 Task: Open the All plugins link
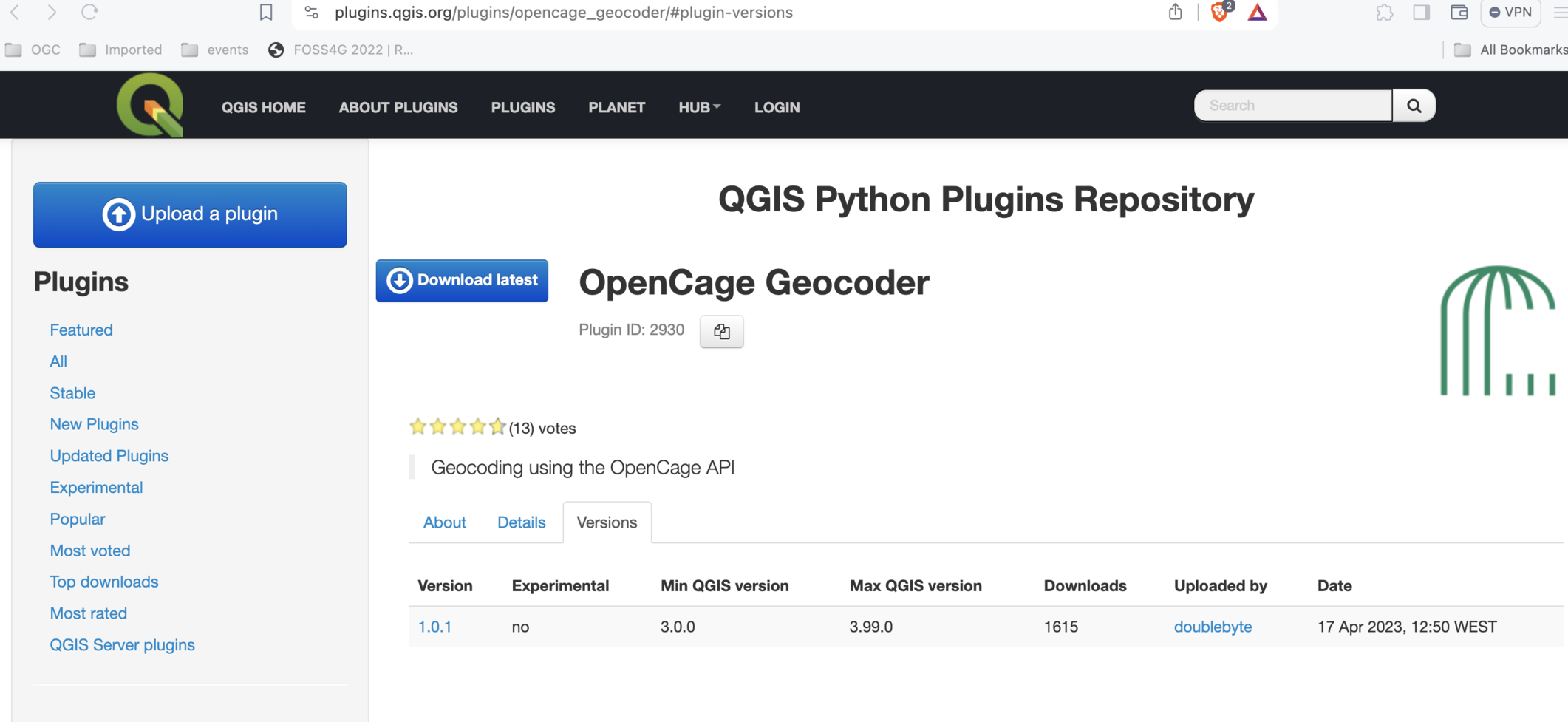click(x=58, y=361)
